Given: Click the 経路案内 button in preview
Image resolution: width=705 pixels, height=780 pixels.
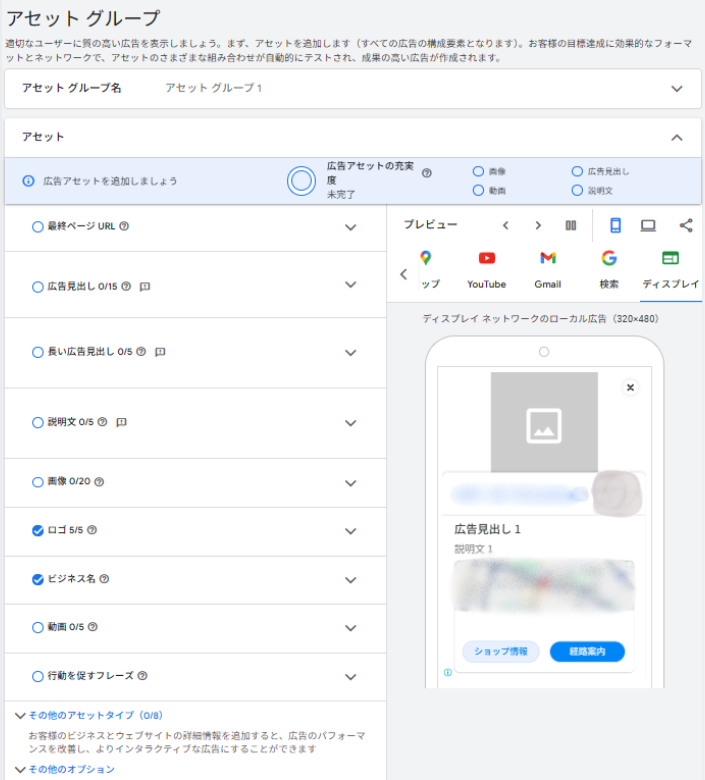Looking at the screenshot, I should [587, 652].
